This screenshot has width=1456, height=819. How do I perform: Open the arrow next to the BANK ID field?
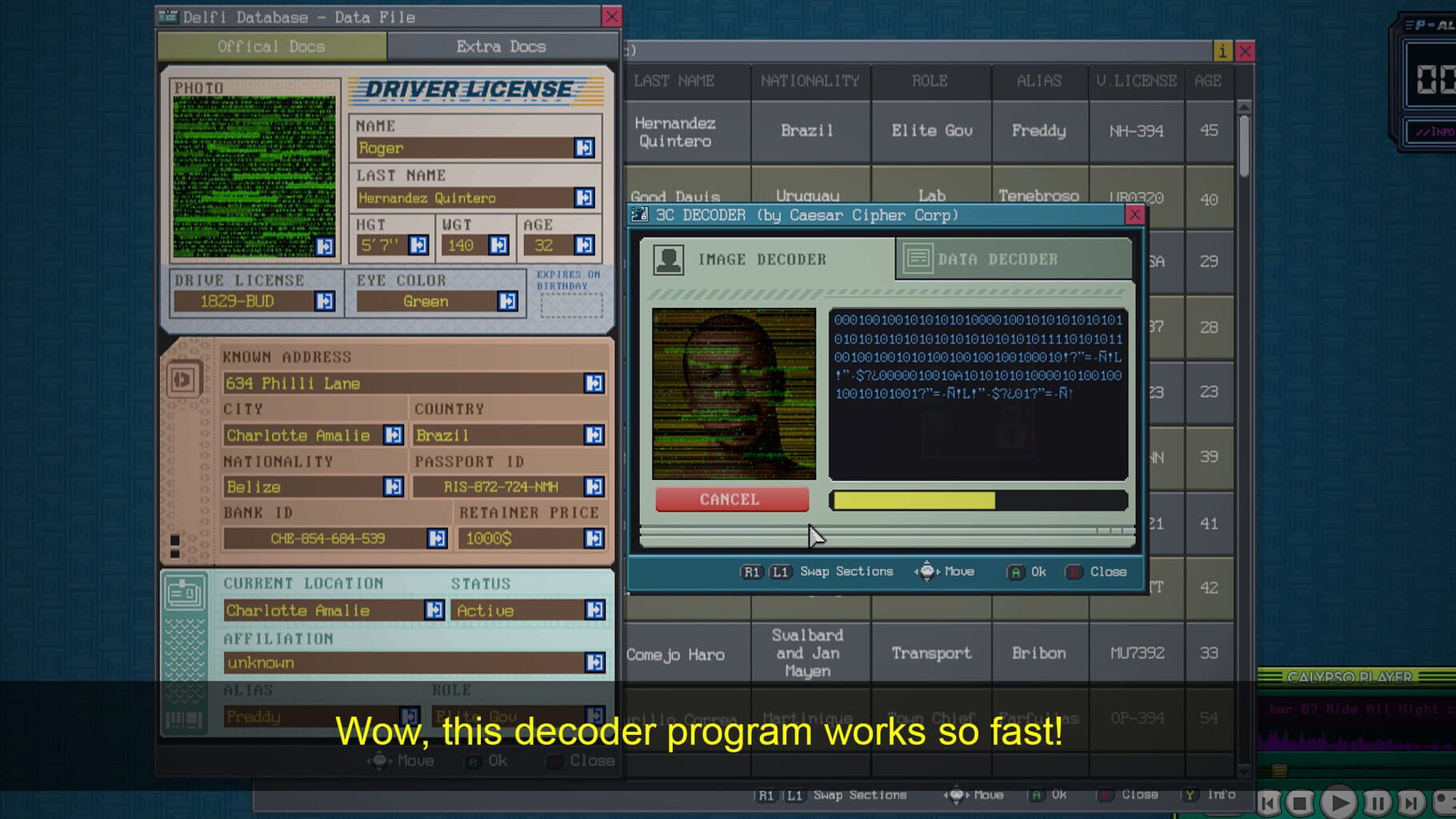(436, 538)
